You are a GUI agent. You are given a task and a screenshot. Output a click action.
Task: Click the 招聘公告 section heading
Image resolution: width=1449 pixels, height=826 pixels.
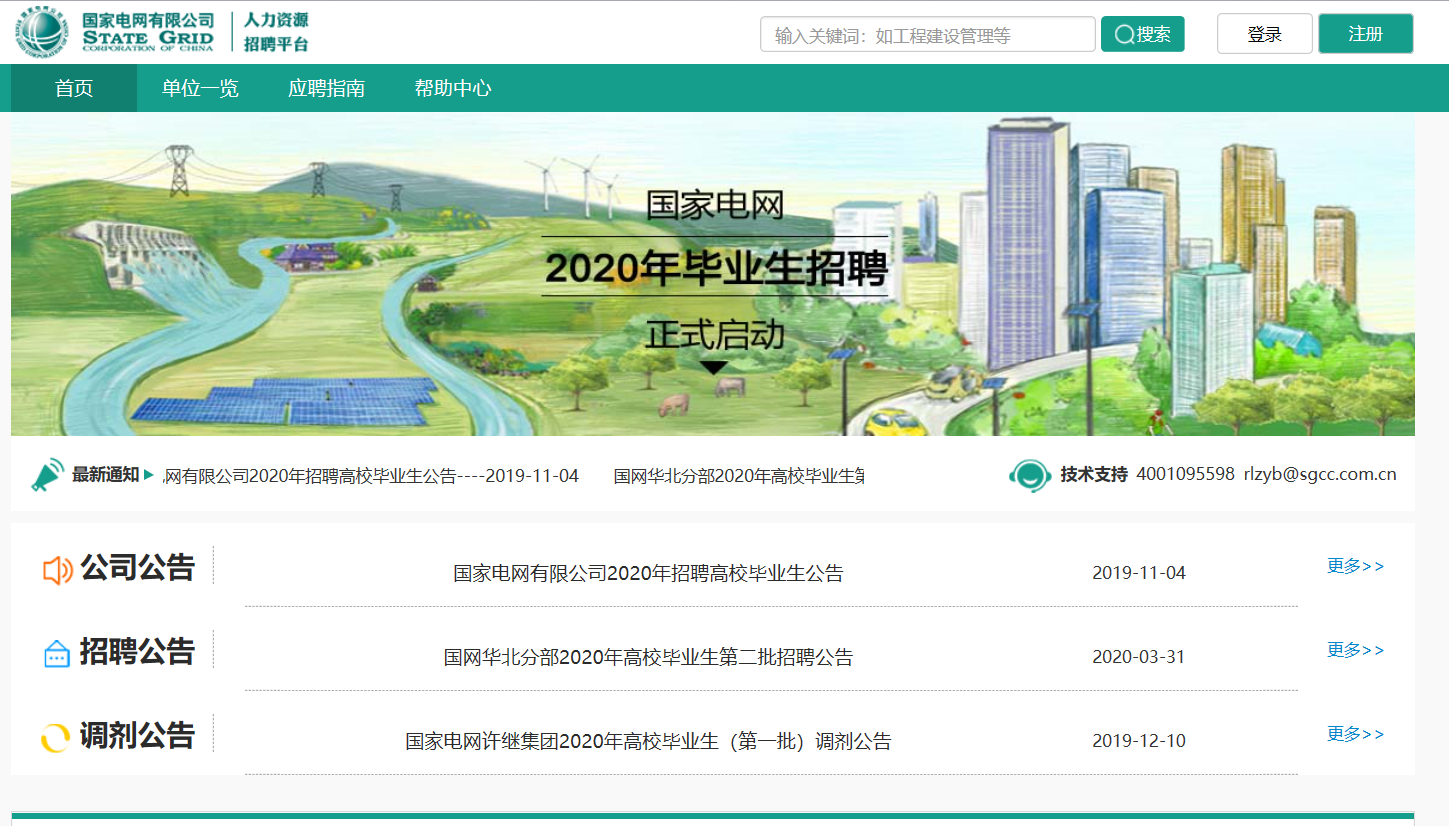138,651
